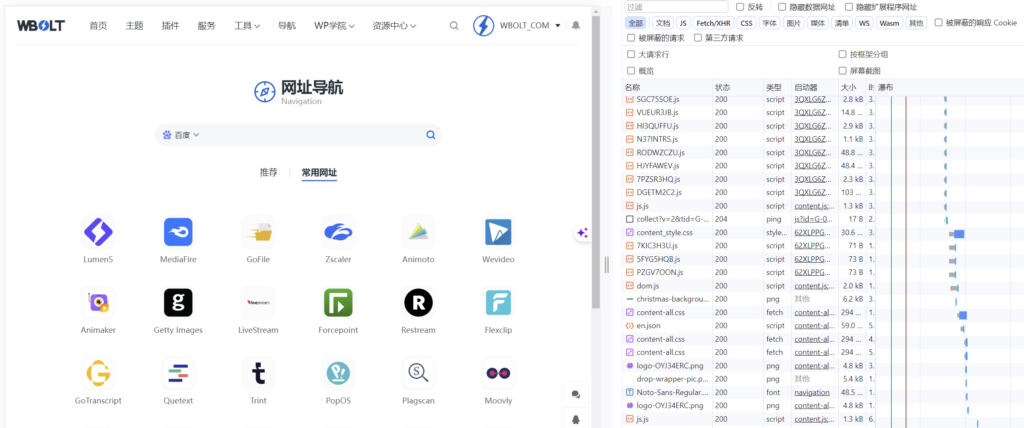Open the PopOS icon
Viewport: 1024px width, 428px height.
pyautogui.click(x=338, y=373)
